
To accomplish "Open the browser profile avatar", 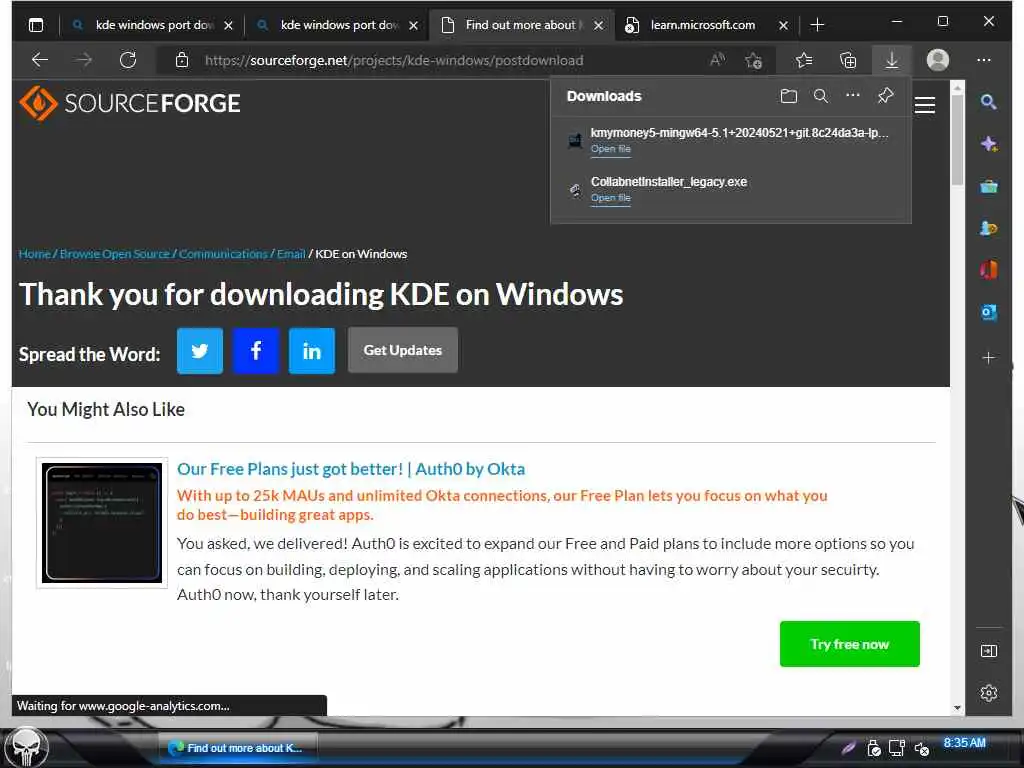I will point(938,60).
